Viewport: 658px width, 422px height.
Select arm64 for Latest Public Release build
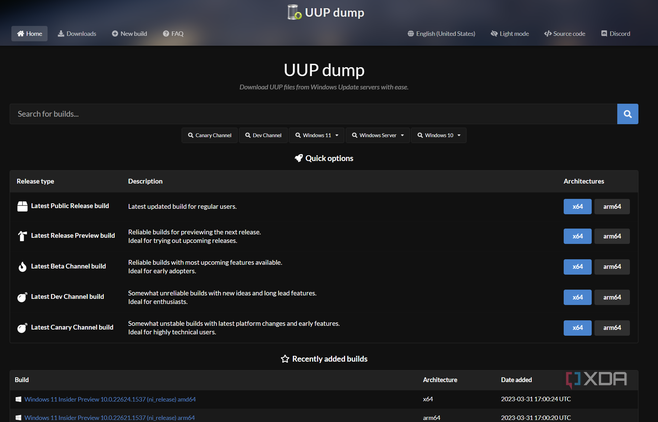click(x=612, y=206)
